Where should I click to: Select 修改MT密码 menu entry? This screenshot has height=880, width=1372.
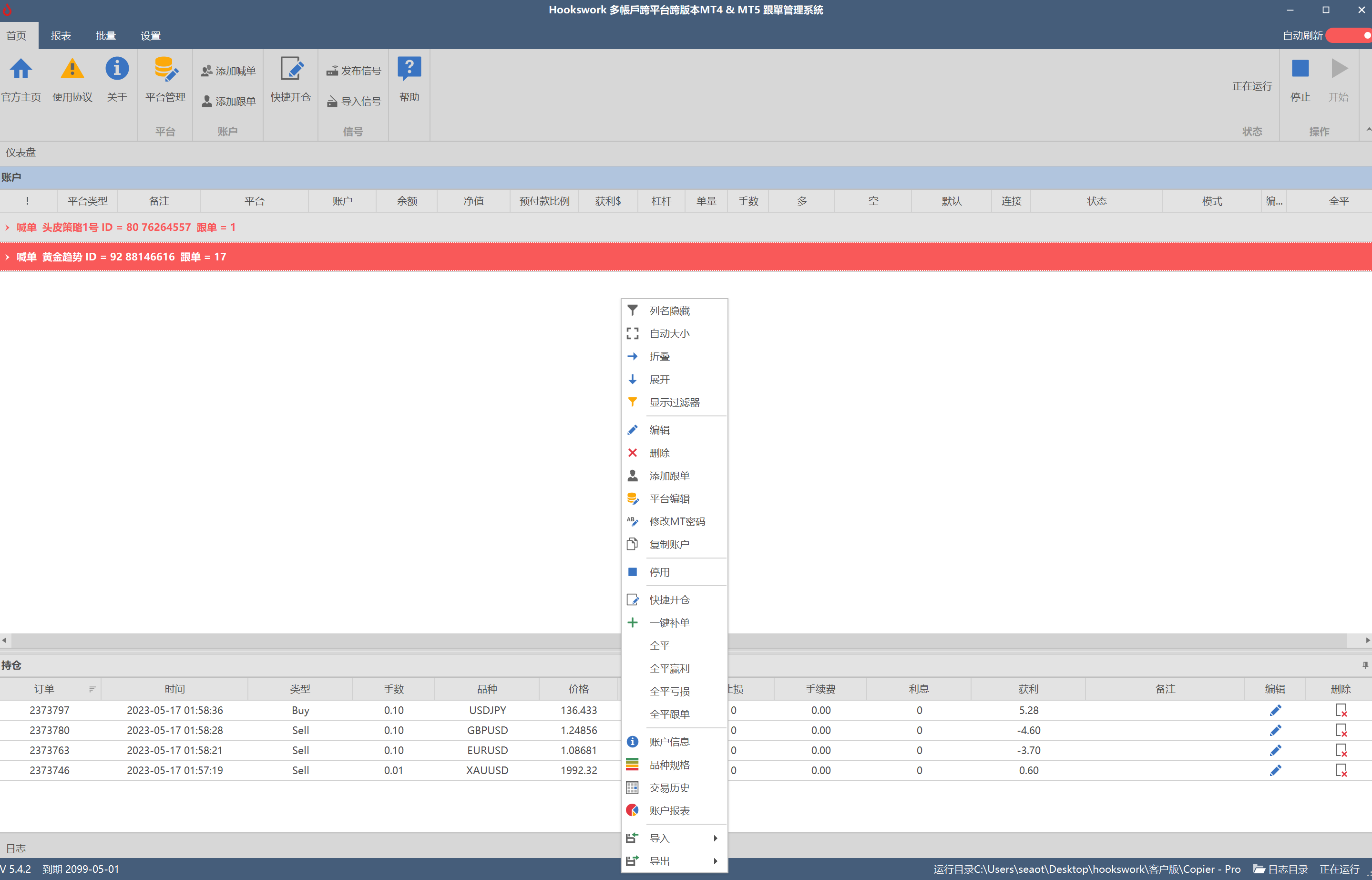coord(674,521)
